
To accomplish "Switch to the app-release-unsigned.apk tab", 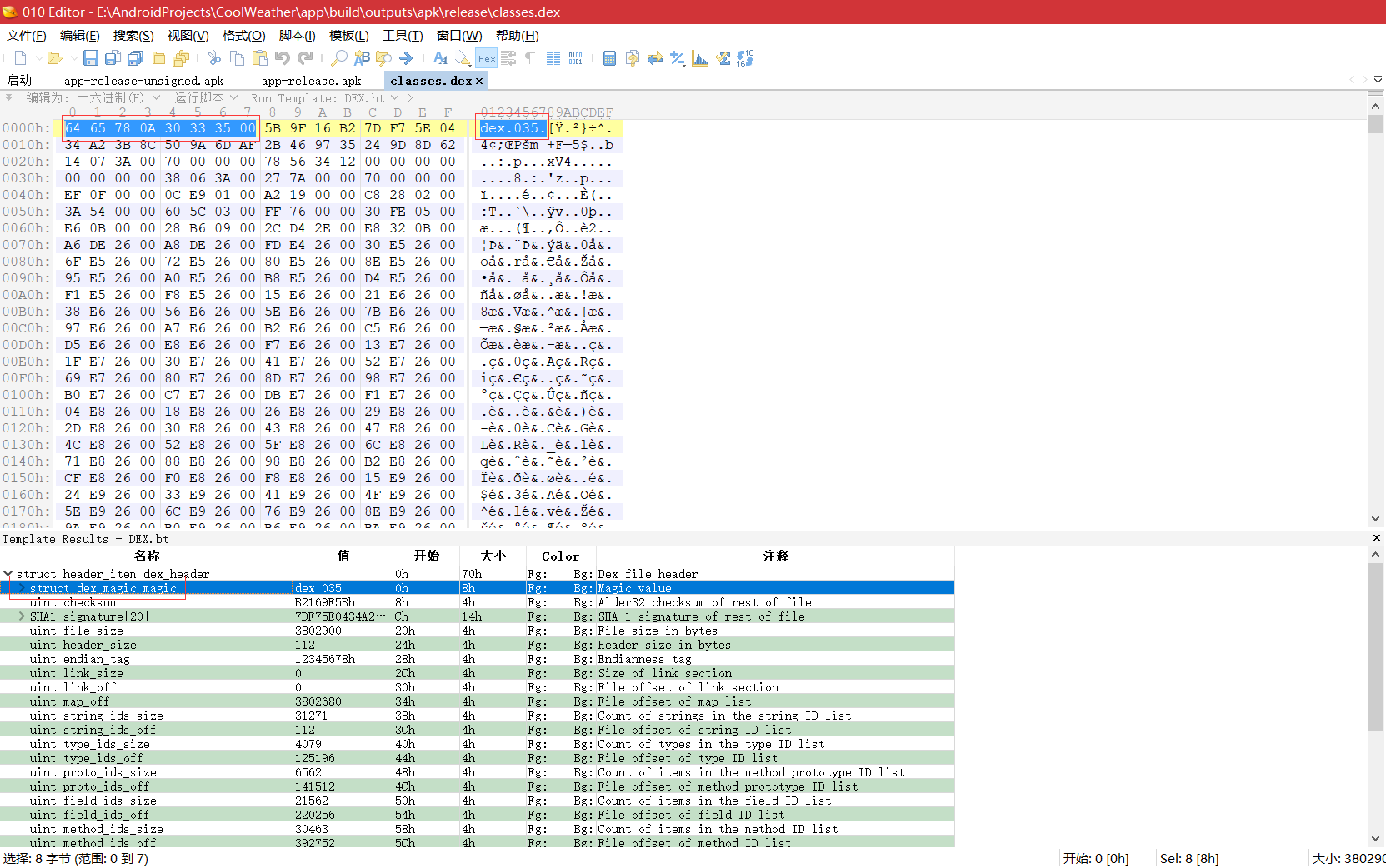I will tap(144, 81).
